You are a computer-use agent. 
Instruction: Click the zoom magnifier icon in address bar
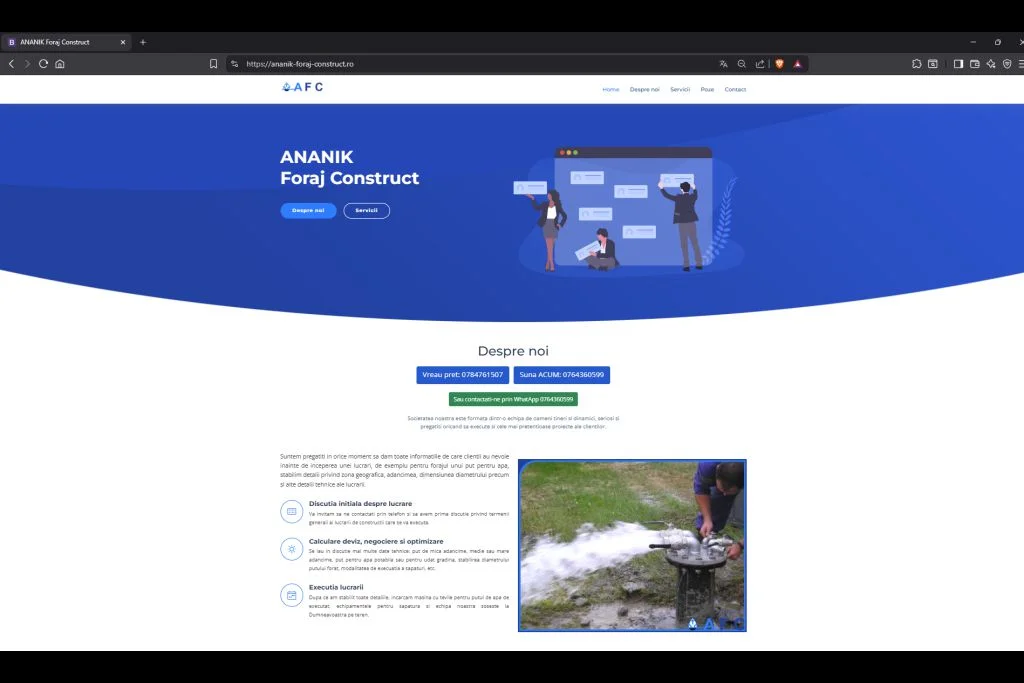(x=742, y=64)
